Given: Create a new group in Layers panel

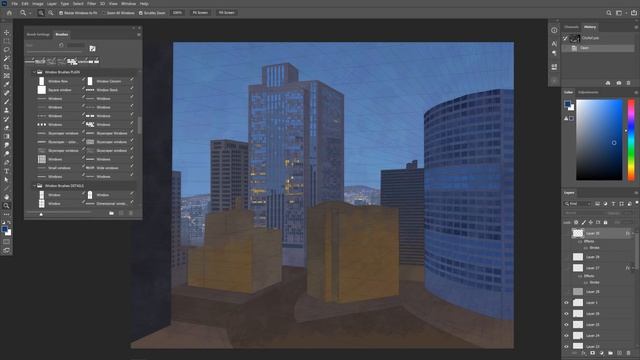Looking at the screenshot, I should point(611,353).
